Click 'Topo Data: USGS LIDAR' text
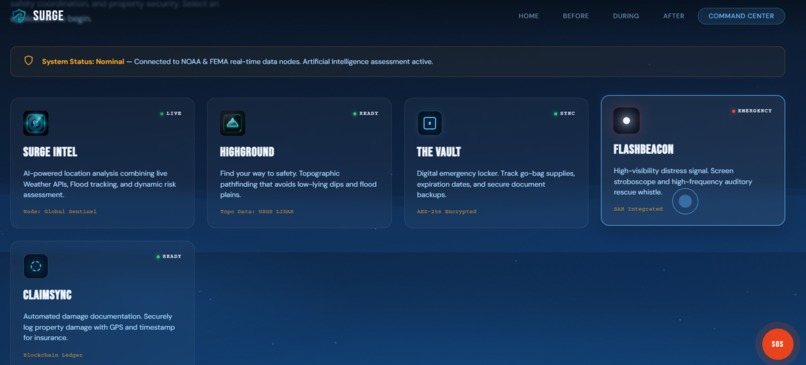Viewport: 806px width, 365px height. point(257,211)
